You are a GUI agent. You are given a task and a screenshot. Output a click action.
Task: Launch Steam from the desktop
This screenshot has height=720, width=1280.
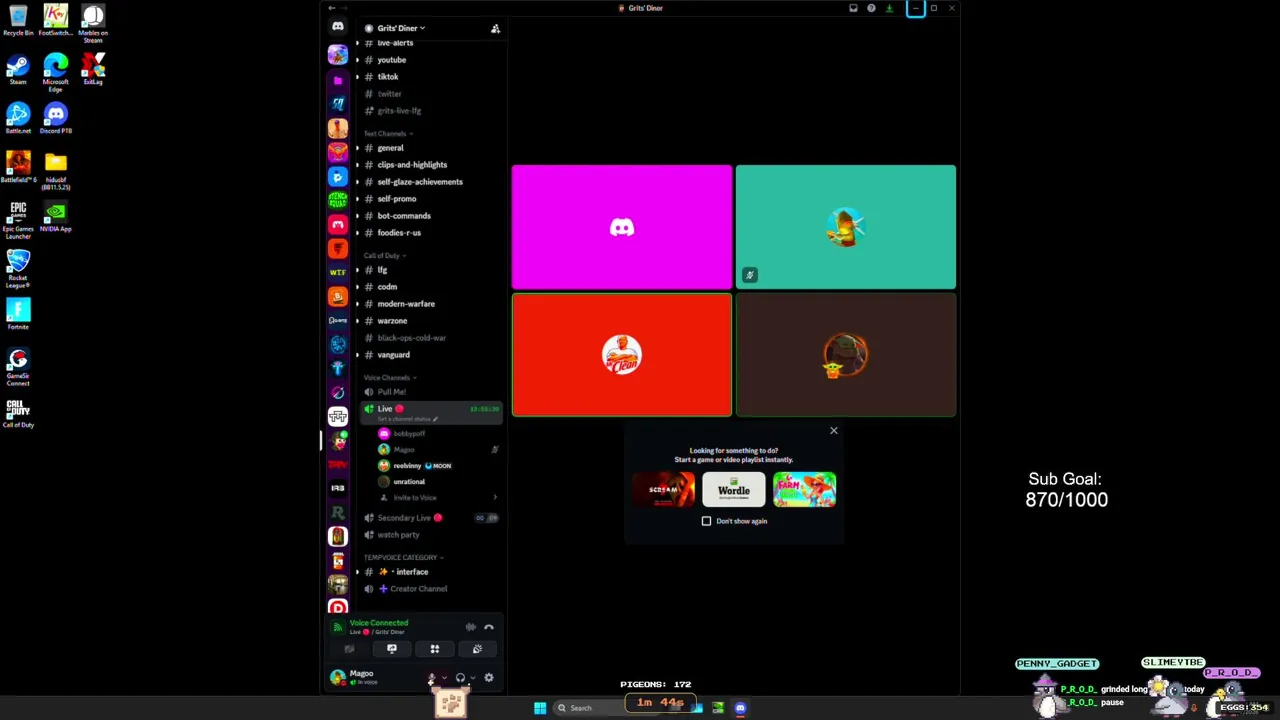point(18,70)
